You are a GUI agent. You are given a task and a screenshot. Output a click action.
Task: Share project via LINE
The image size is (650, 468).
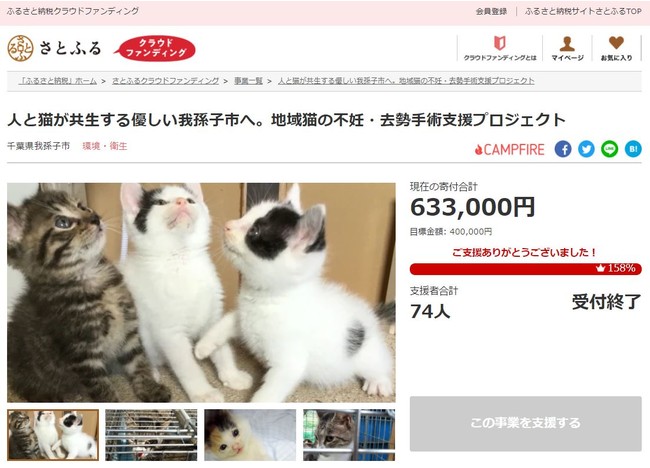pyautogui.click(x=609, y=149)
